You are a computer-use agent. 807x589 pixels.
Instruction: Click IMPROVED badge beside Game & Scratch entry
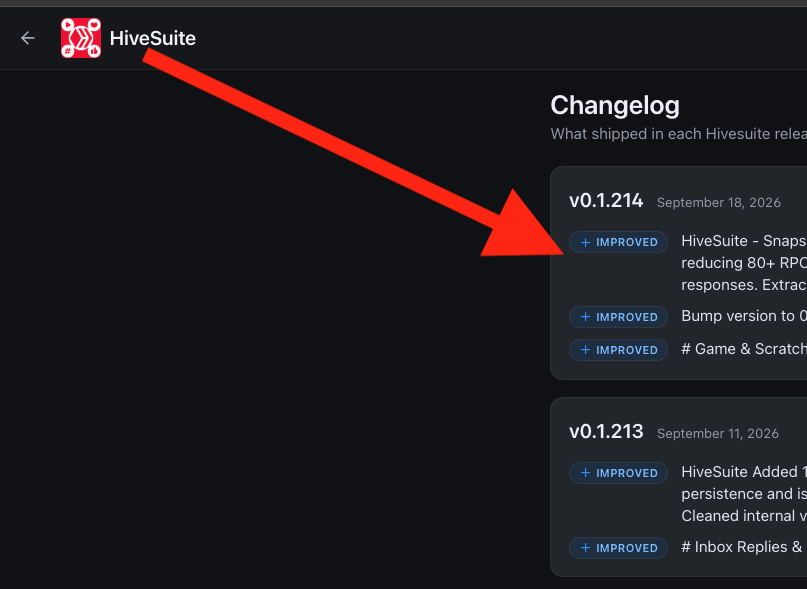[x=618, y=350]
